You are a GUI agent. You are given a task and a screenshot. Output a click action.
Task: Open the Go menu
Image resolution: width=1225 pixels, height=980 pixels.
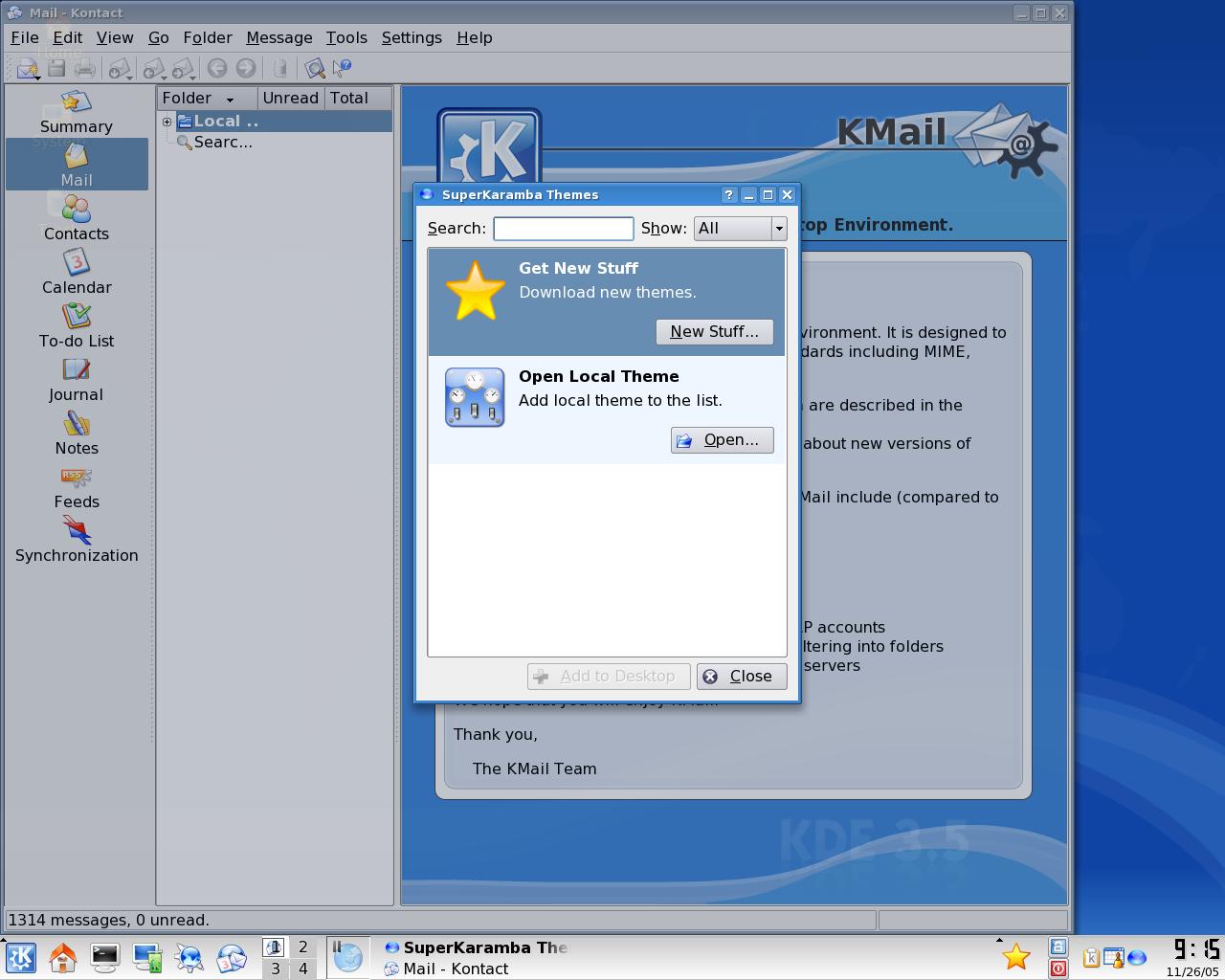point(159,37)
